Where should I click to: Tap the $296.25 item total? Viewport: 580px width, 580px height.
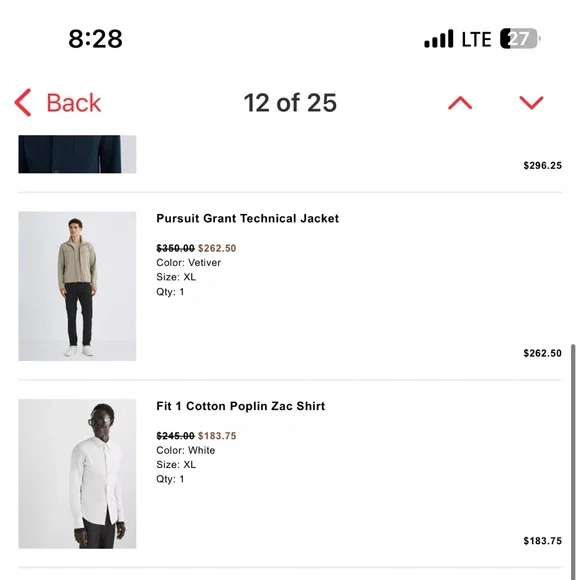[543, 165]
